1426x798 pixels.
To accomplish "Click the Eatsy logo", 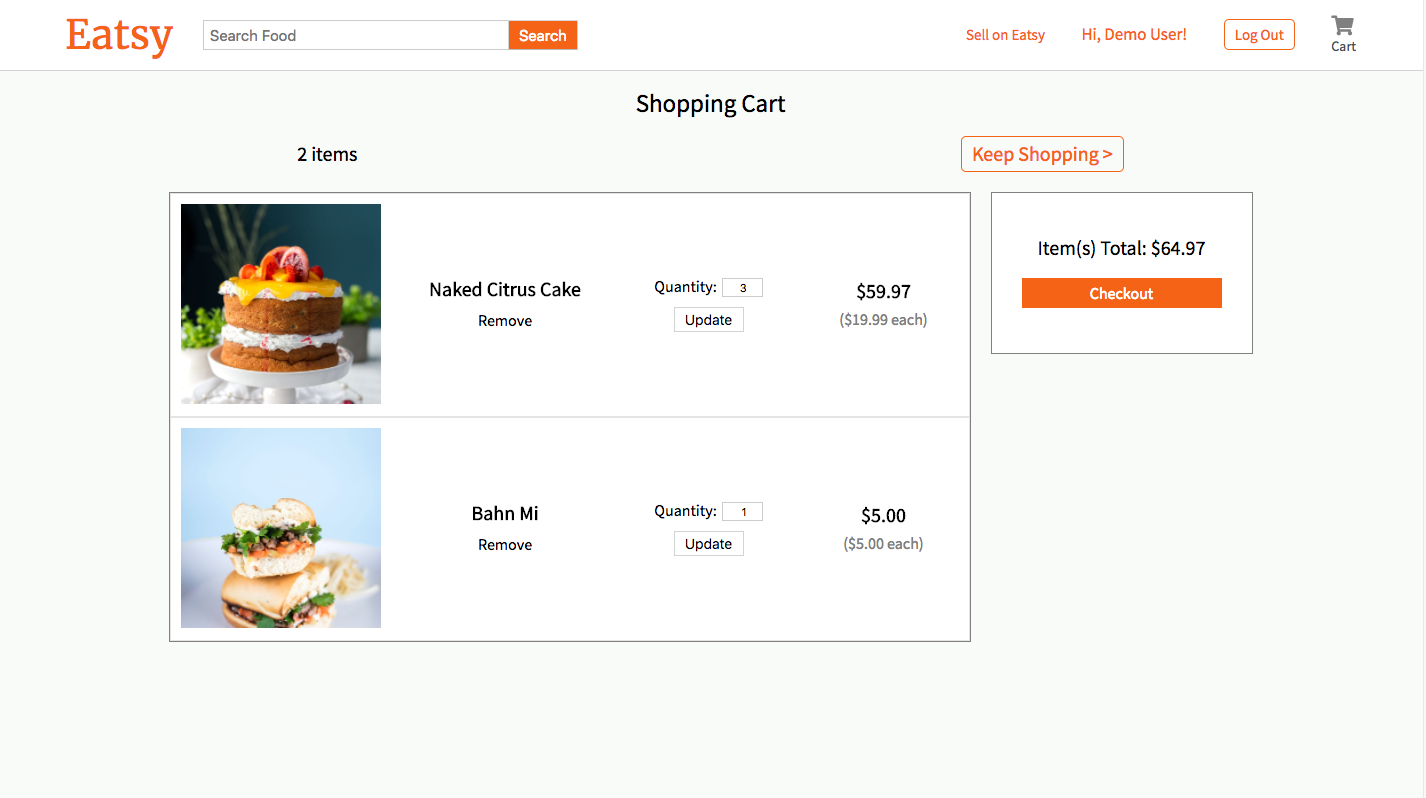I will [118, 35].
